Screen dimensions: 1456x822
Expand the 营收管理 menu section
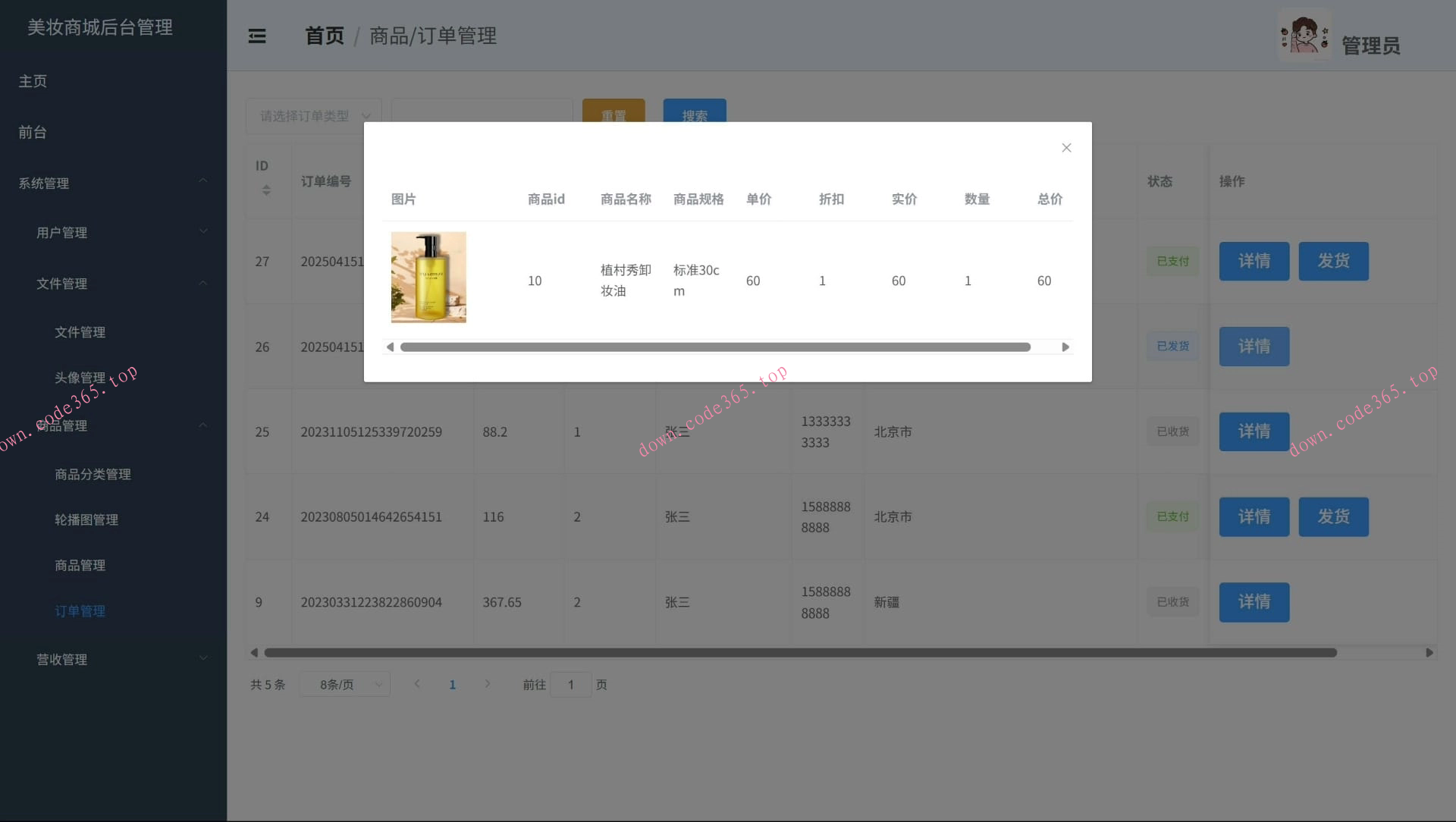point(61,659)
